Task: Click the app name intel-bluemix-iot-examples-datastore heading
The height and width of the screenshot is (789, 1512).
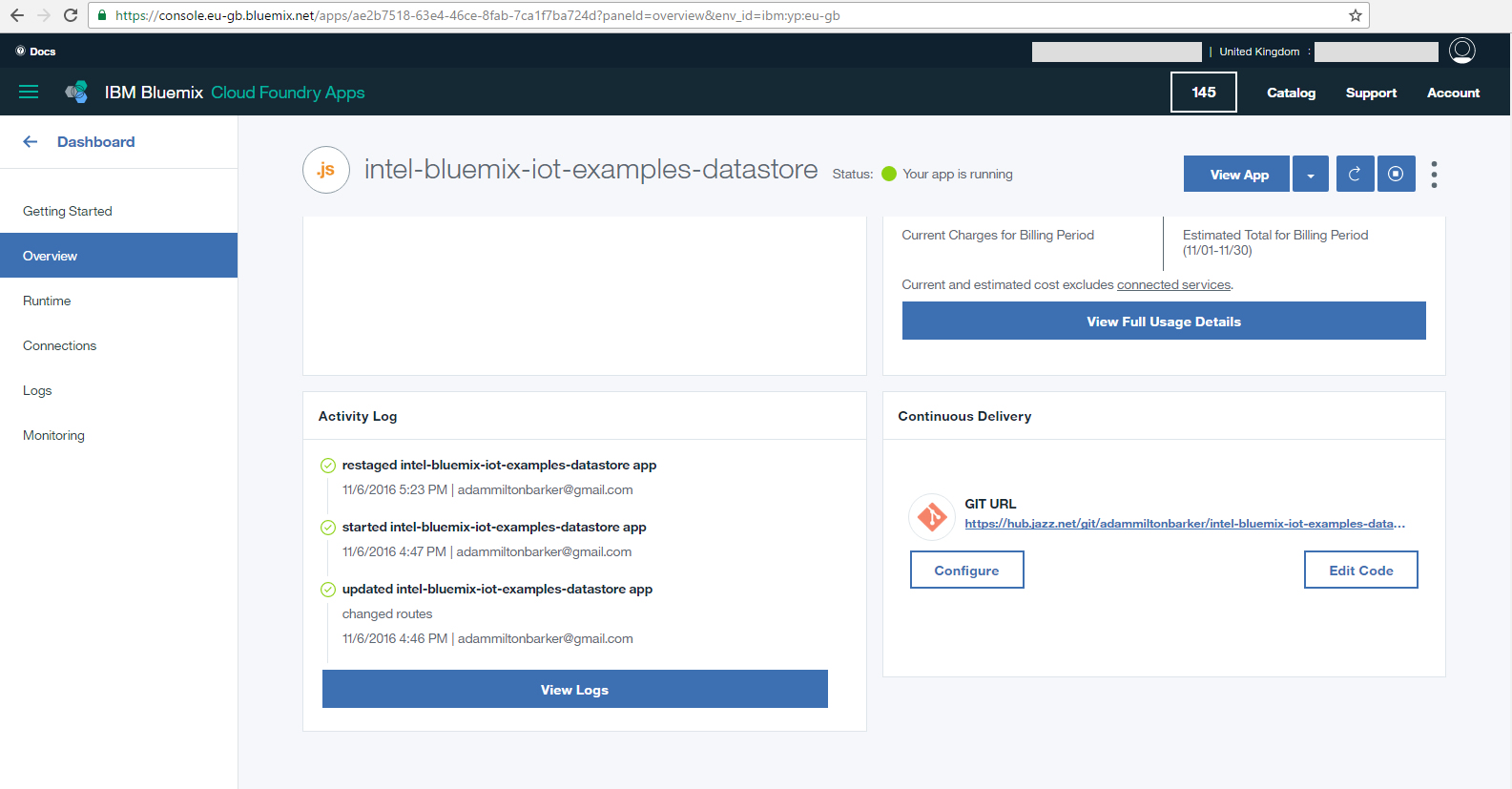Action: (590, 170)
